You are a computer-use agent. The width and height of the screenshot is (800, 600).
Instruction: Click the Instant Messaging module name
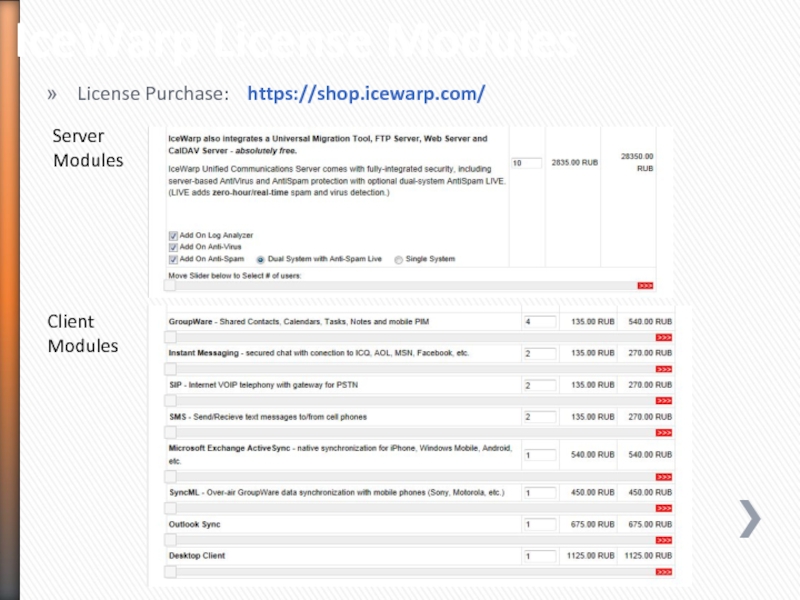click(204, 353)
